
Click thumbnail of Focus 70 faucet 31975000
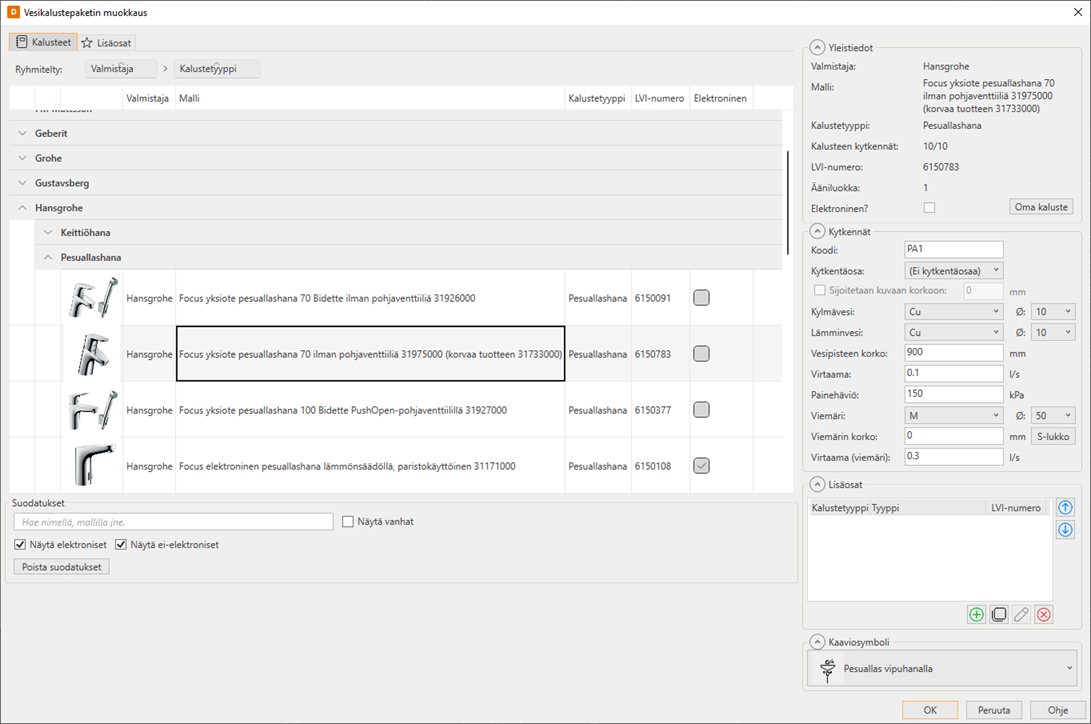tap(93, 354)
